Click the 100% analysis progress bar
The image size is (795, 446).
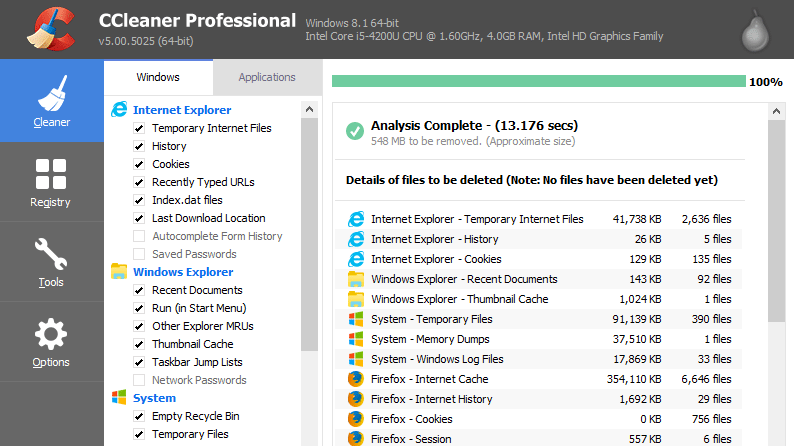[x=538, y=82]
